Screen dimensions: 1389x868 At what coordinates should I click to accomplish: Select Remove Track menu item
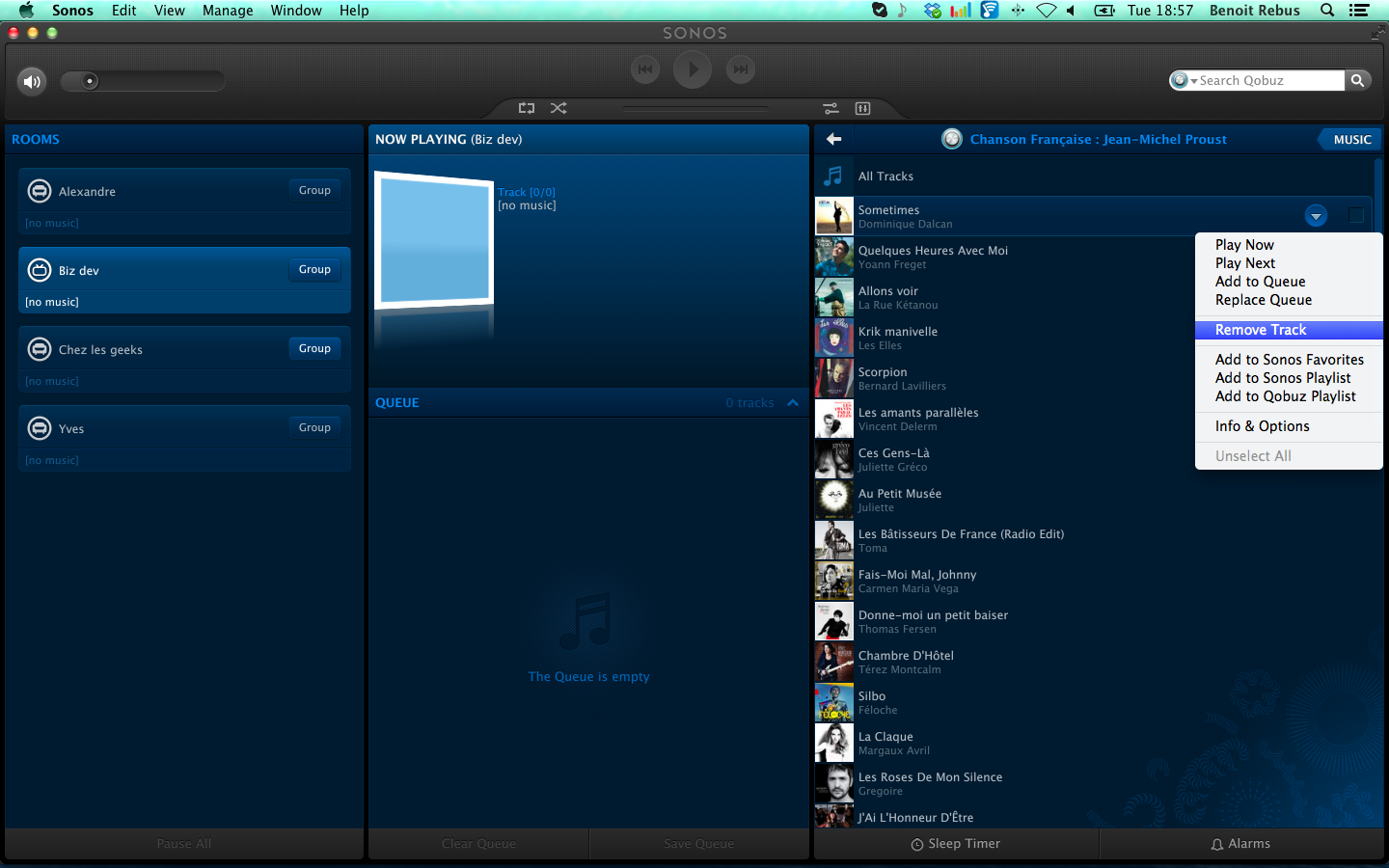(1289, 330)
